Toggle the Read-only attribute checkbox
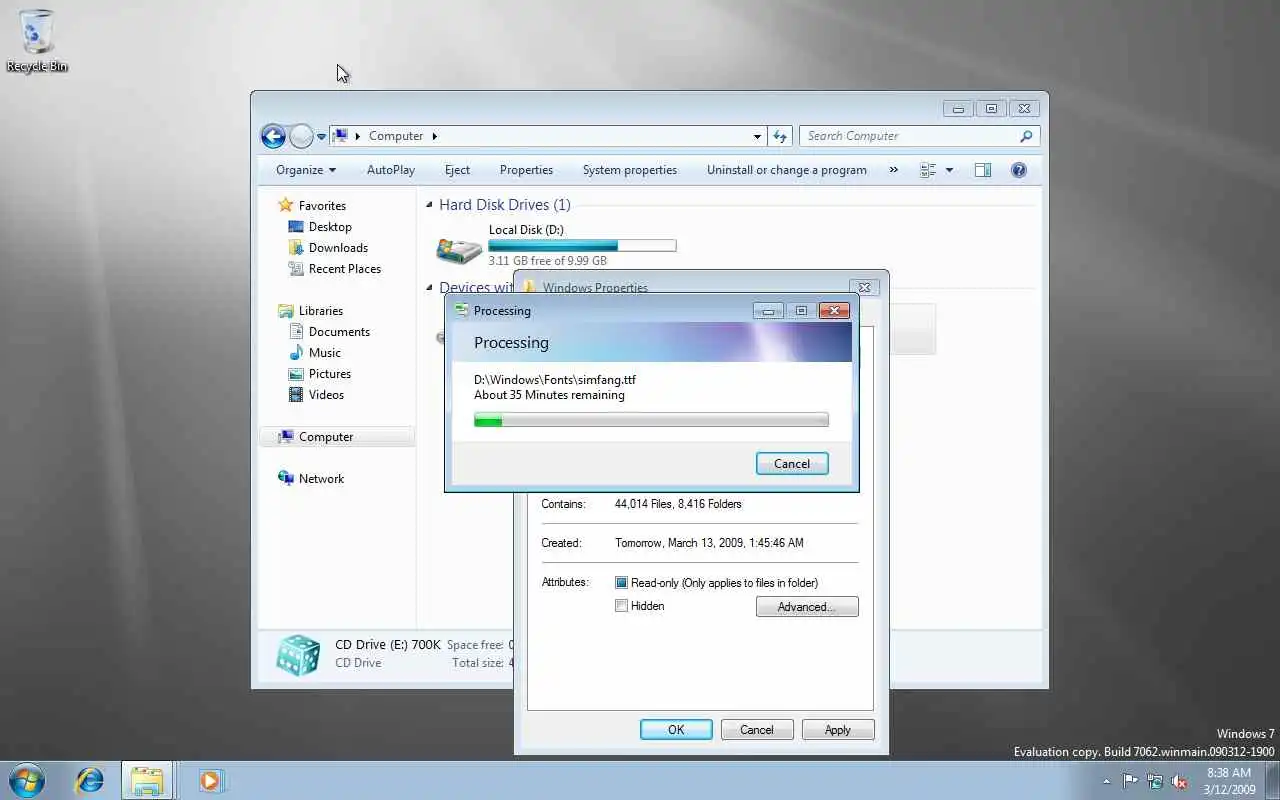The width and height of the screenshot is (1280, 800). [621, 583]
